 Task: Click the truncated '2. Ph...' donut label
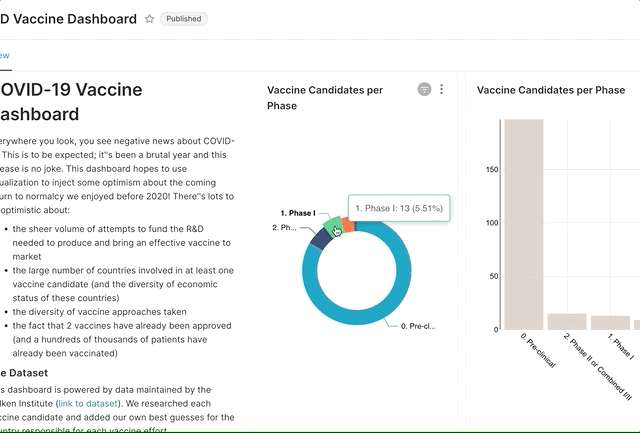(x=284, y=228)
